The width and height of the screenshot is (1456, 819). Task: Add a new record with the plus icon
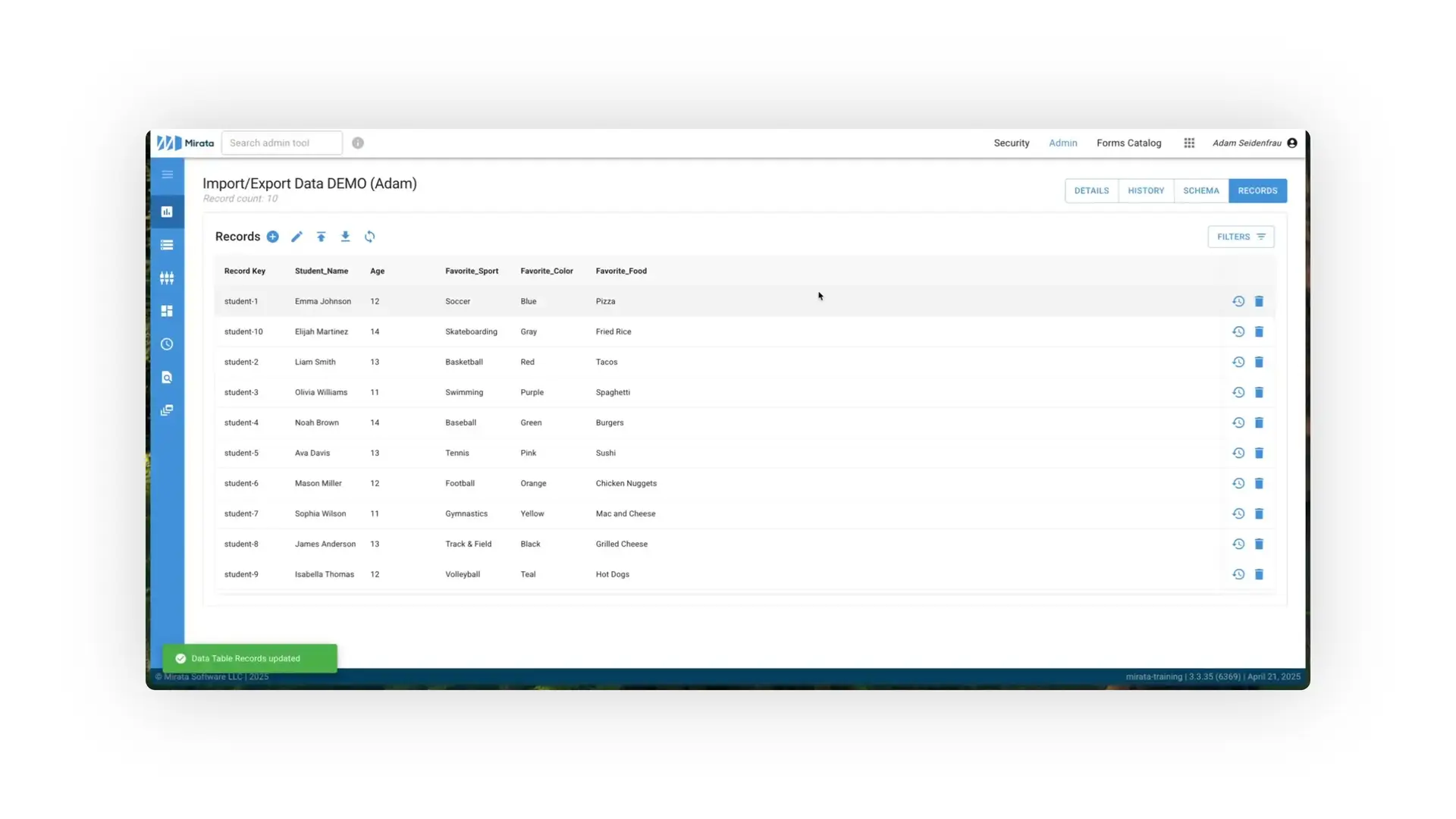(273, 237)
